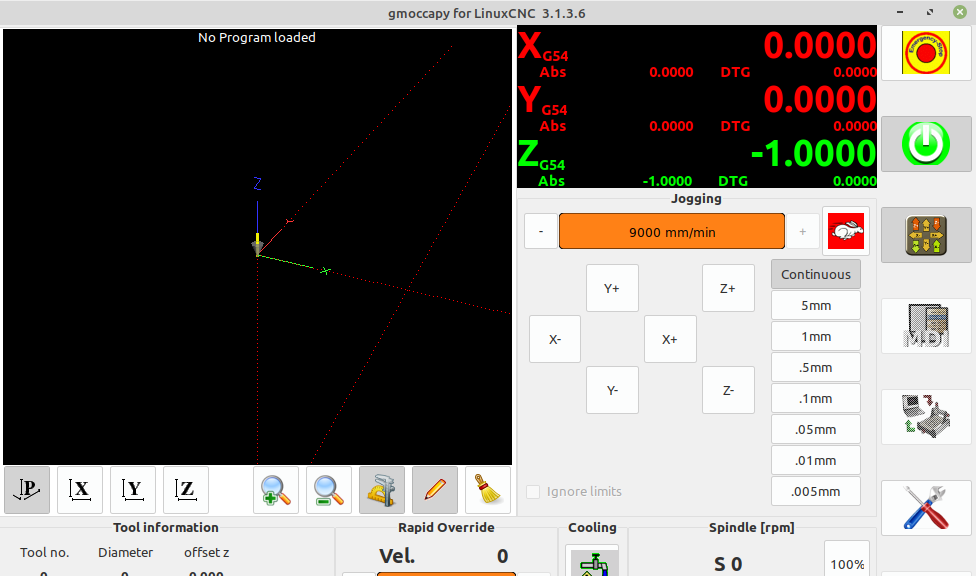Select .05mm jog increment
This screenshot has width=976, height=576.
[x=815, y=430]
